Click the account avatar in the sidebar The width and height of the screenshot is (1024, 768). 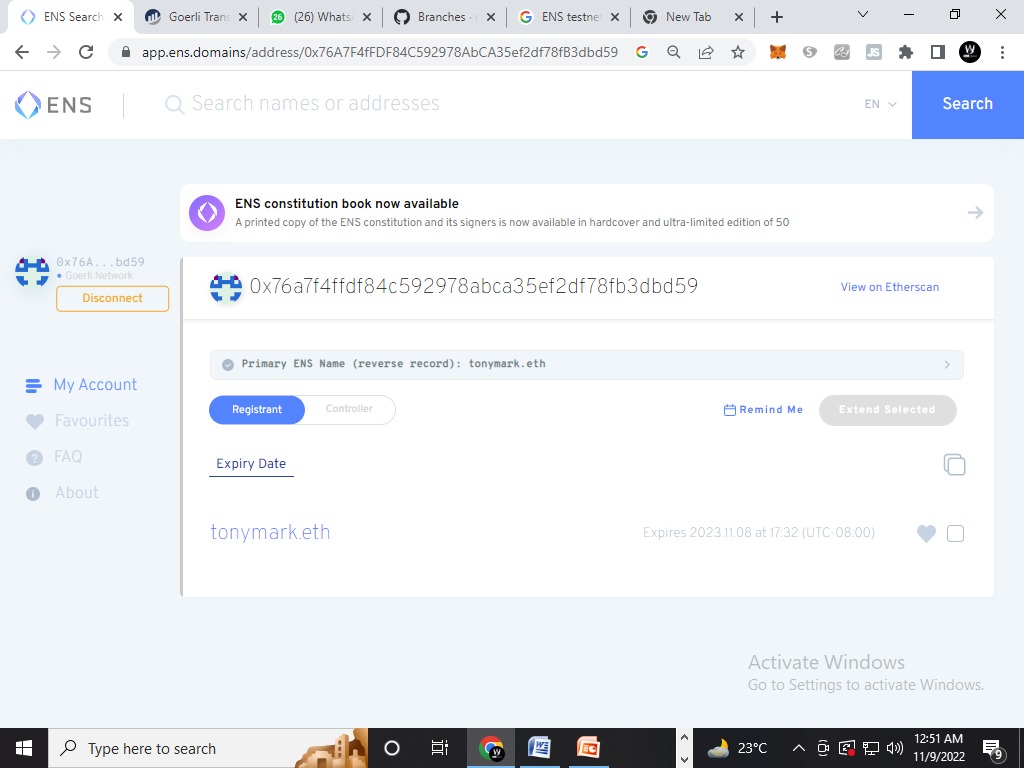click(x=32, y=272)
